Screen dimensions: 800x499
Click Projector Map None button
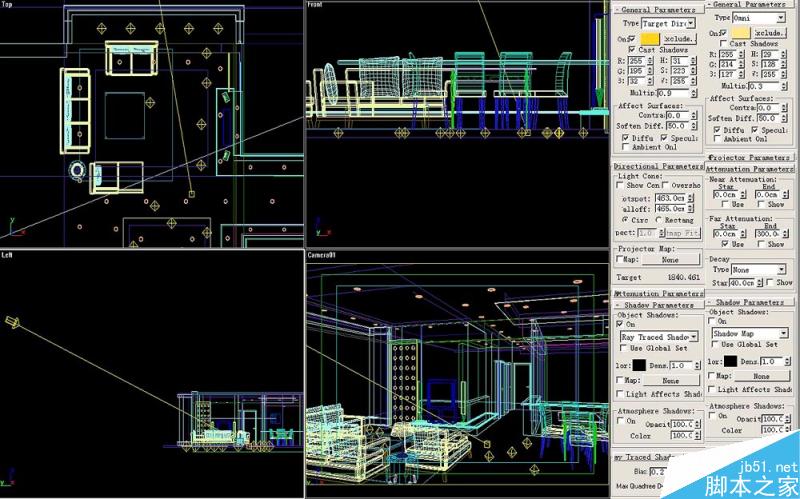(x=670, y=260)
